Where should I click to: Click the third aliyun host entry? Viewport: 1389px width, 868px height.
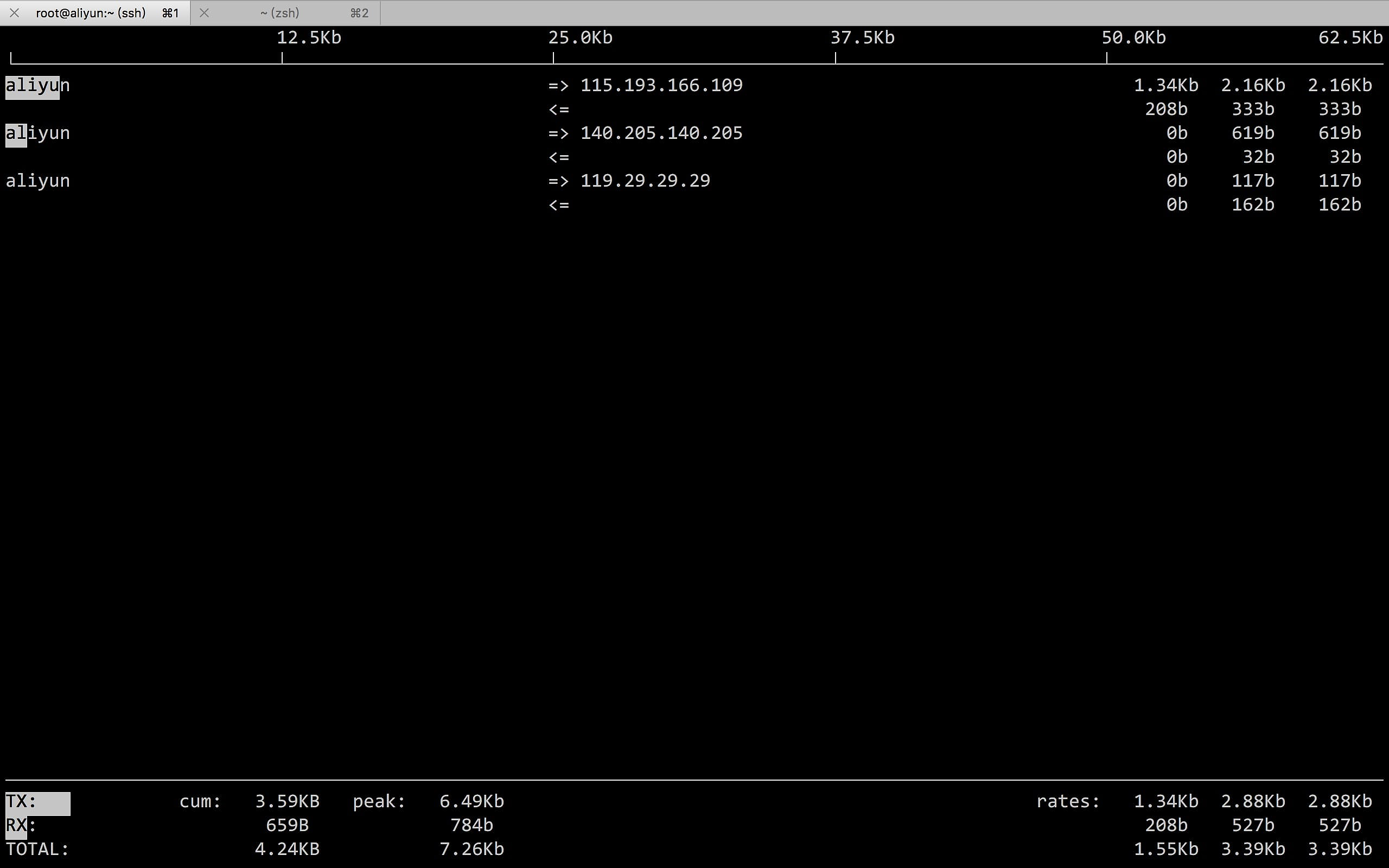point(37,180)
